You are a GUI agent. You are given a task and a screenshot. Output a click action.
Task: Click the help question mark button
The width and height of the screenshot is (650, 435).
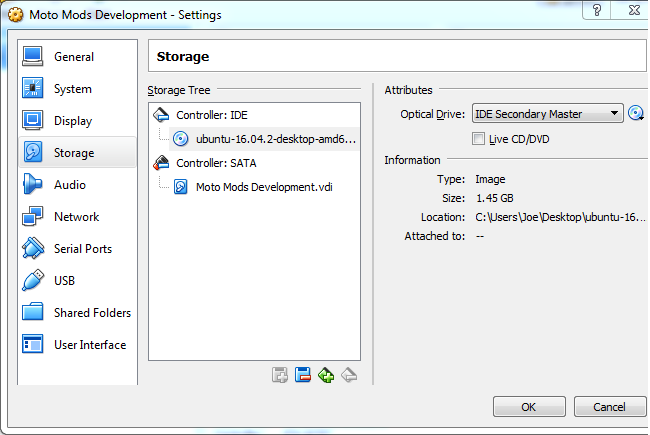click(x=597, y=10)
